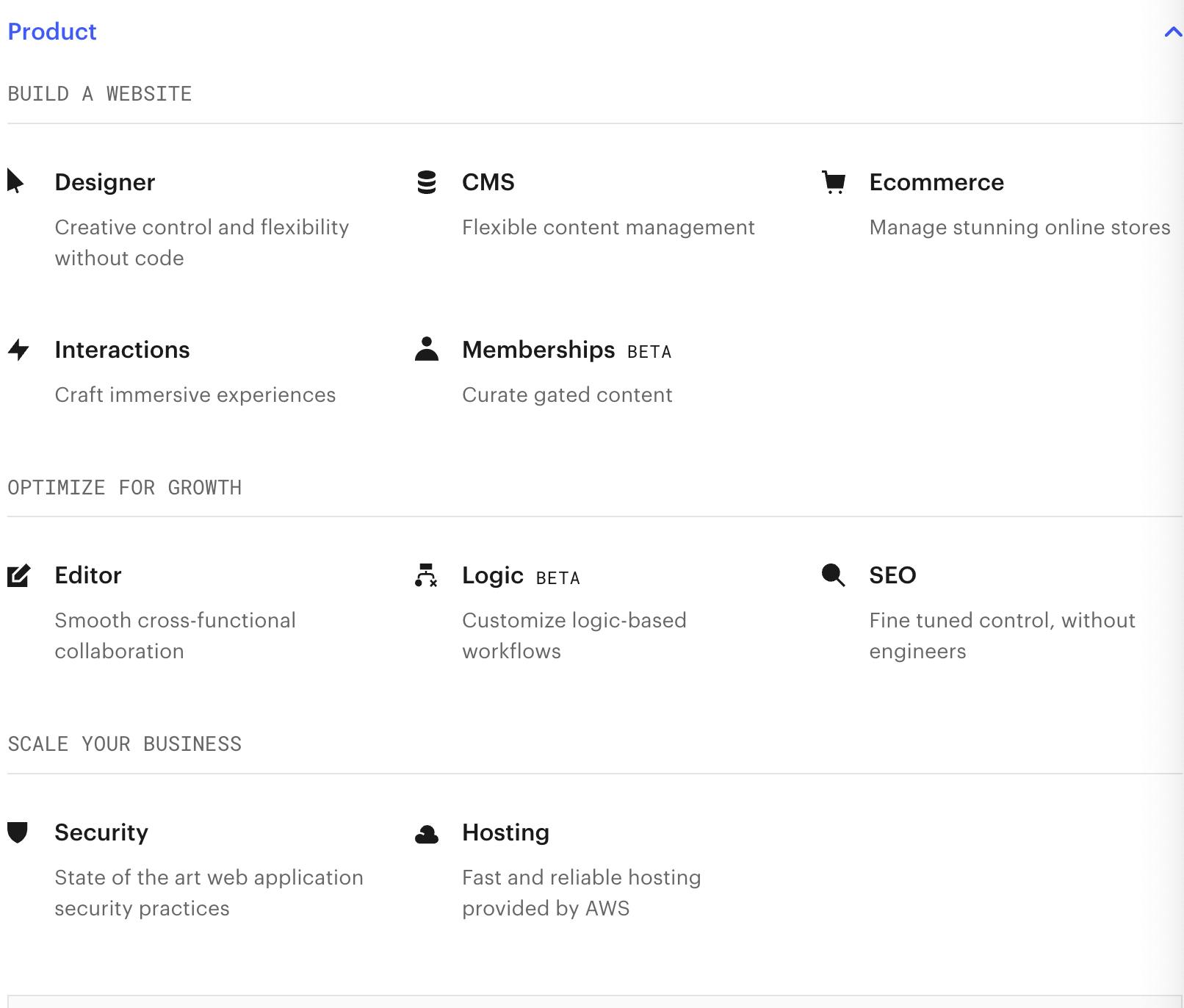Click the Ecommerce shopping cart icon
Screen dimensions: 1184x1008
834,181
